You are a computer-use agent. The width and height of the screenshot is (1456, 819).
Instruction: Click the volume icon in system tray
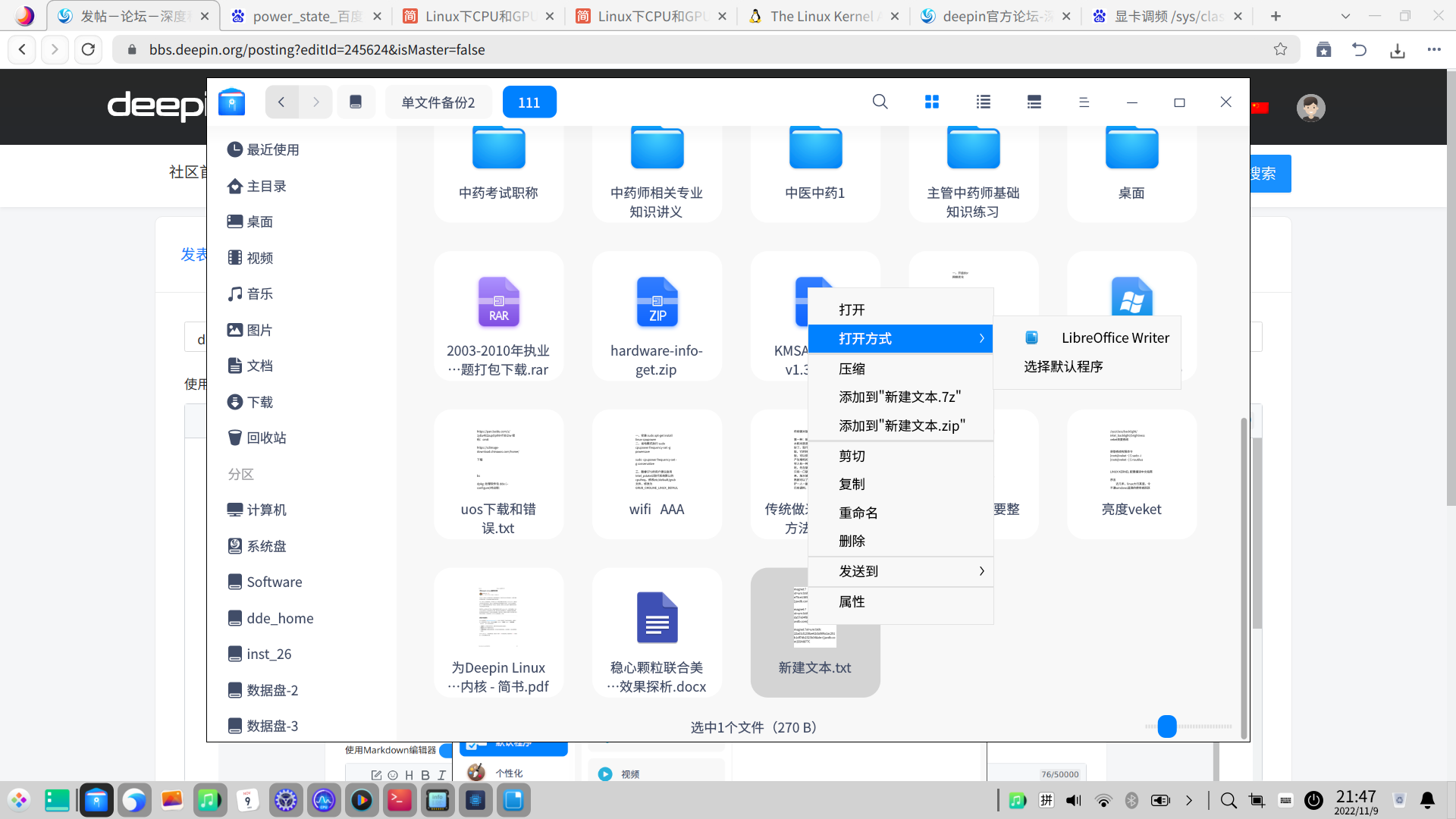pyautogui.click(x=1074, y=800)
